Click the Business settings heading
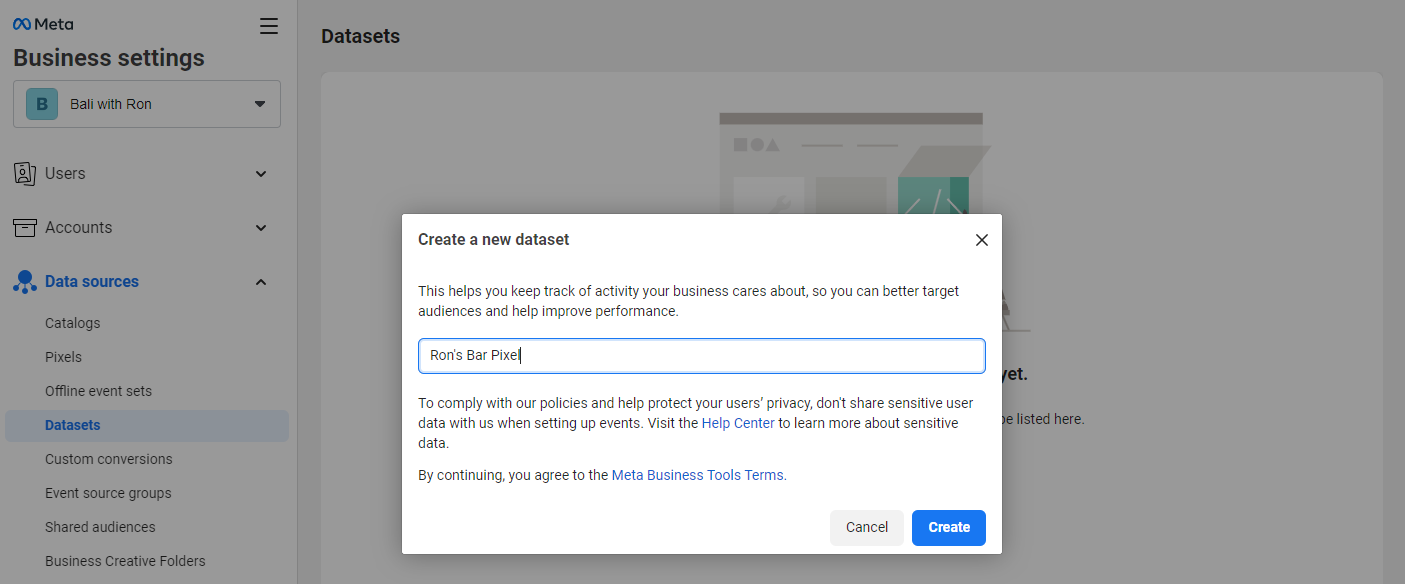 point(109,58)
